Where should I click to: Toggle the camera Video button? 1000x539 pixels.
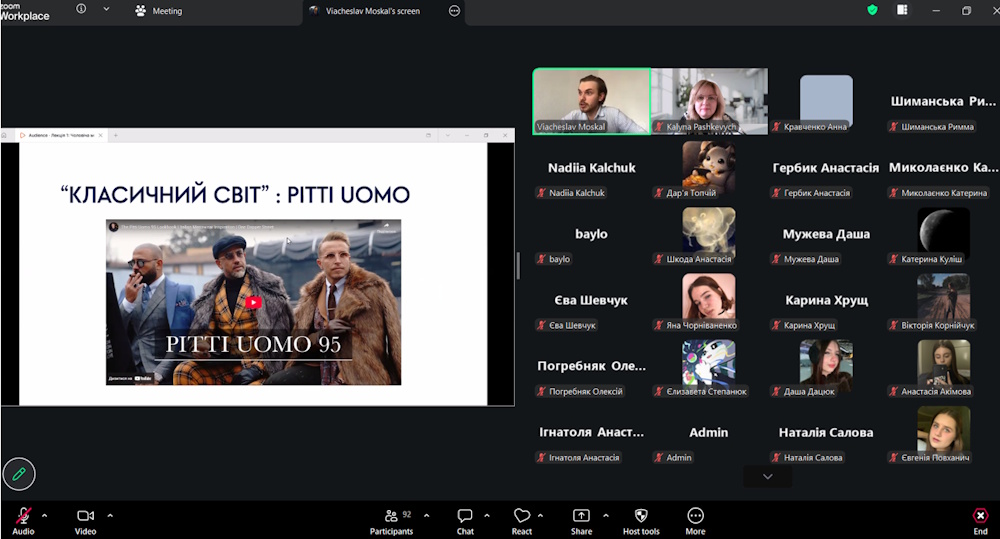point(85,516)
